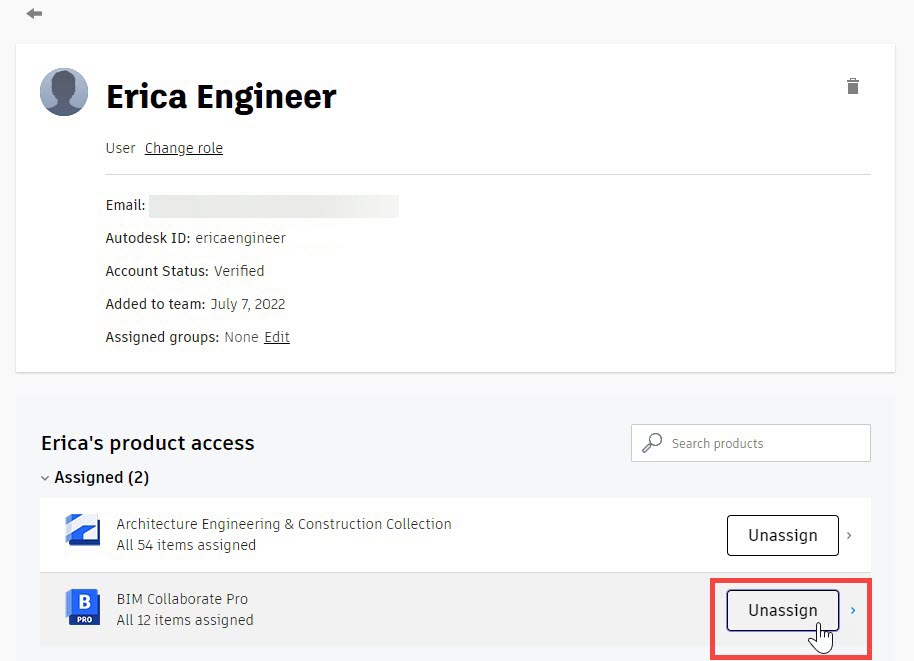Unassign Architecture Engineering & Construction Collection

[782, 535]
